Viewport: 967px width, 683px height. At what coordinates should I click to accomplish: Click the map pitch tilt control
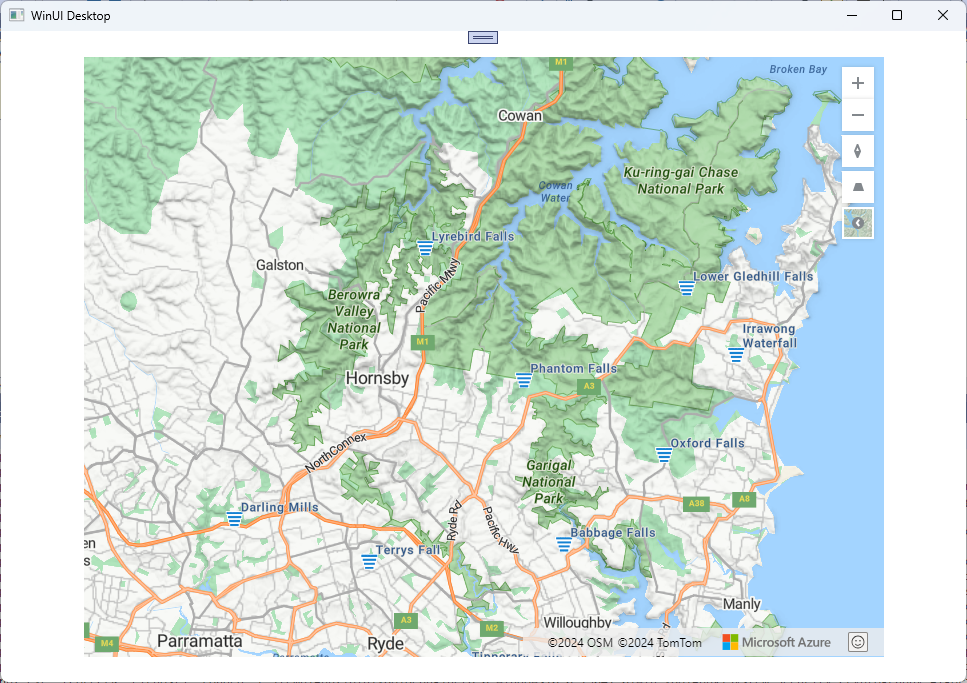pos(857,187)
